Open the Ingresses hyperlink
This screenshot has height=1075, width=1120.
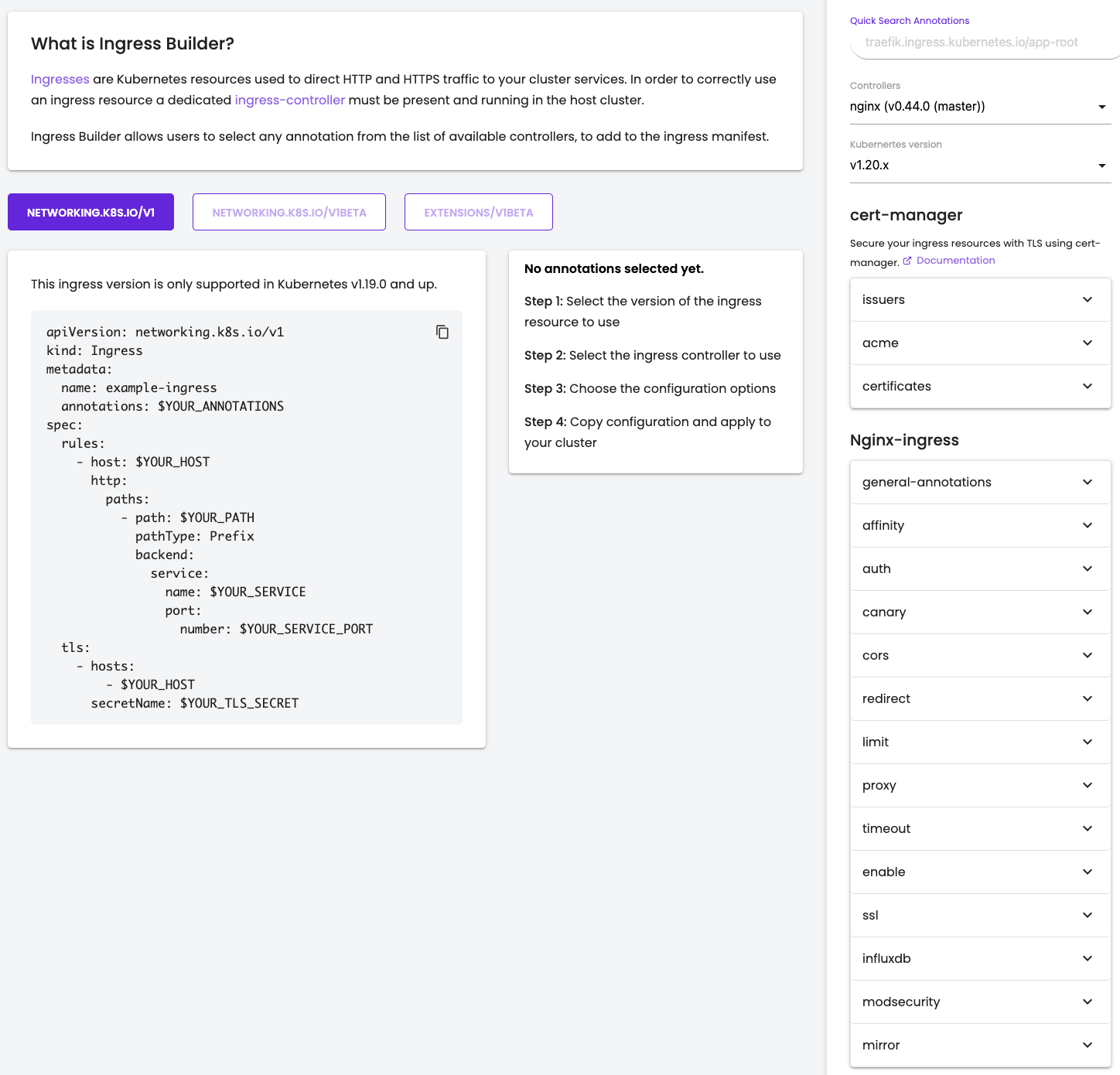pos(60,80)
